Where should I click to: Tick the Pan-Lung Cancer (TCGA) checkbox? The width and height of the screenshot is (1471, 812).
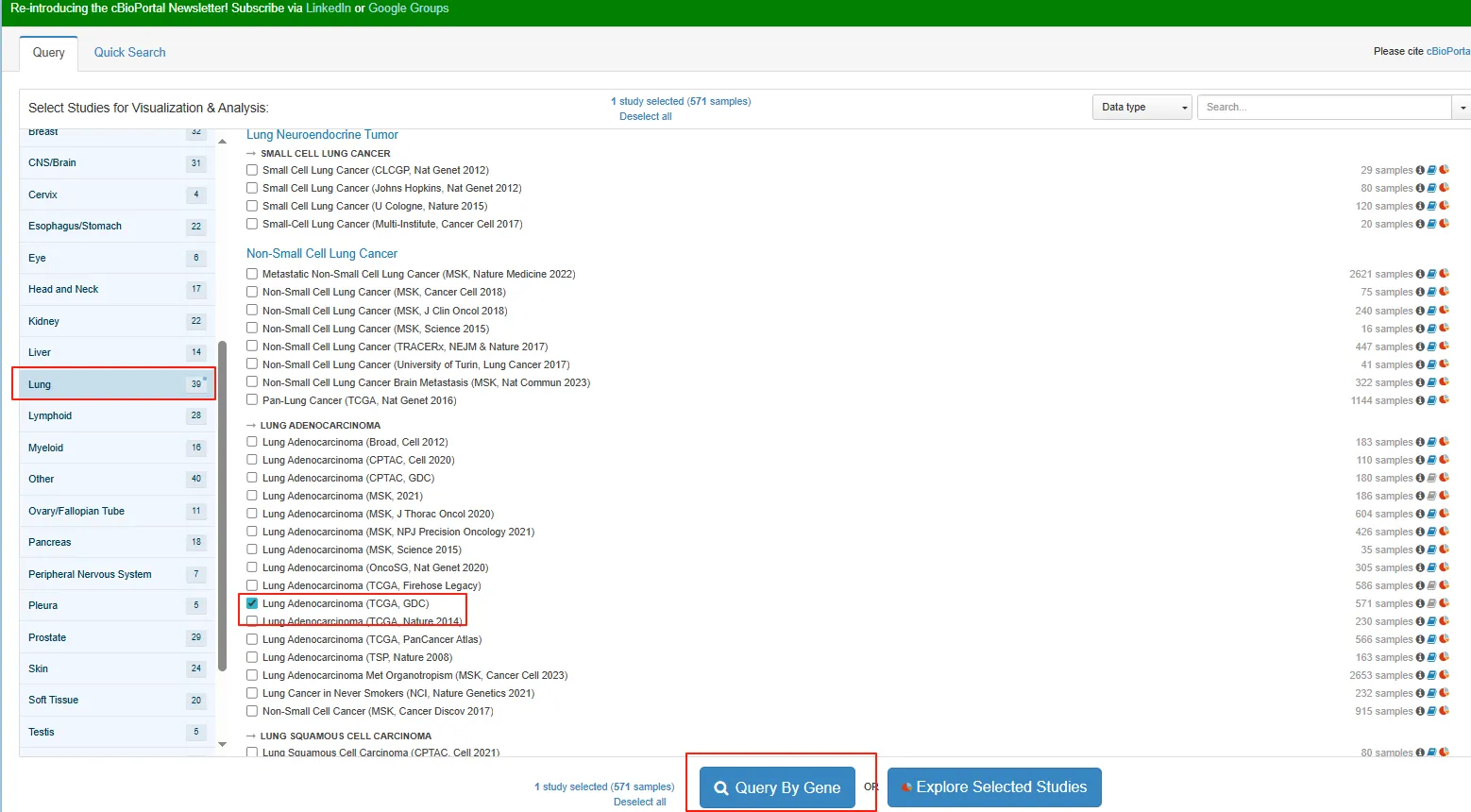(252, 400)
